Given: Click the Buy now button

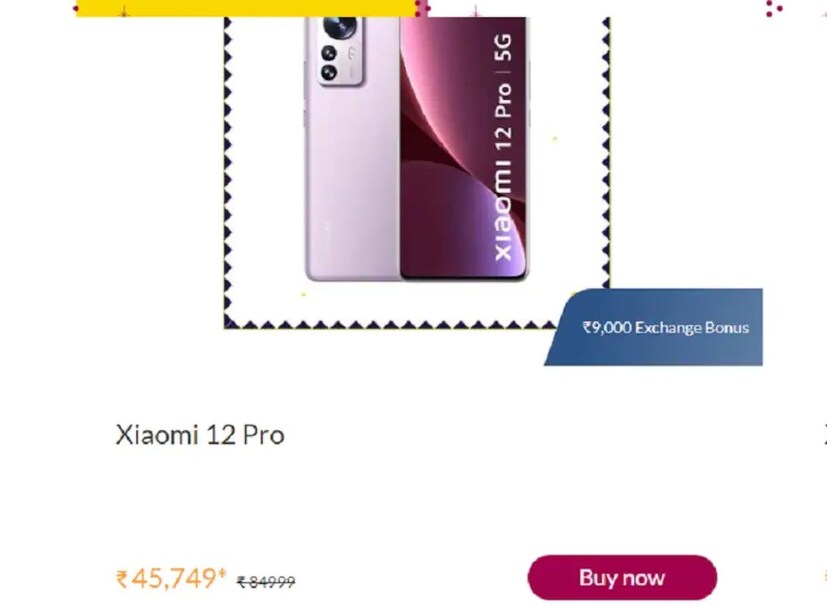Looking at the screenshot, I should tap(622, 578).
